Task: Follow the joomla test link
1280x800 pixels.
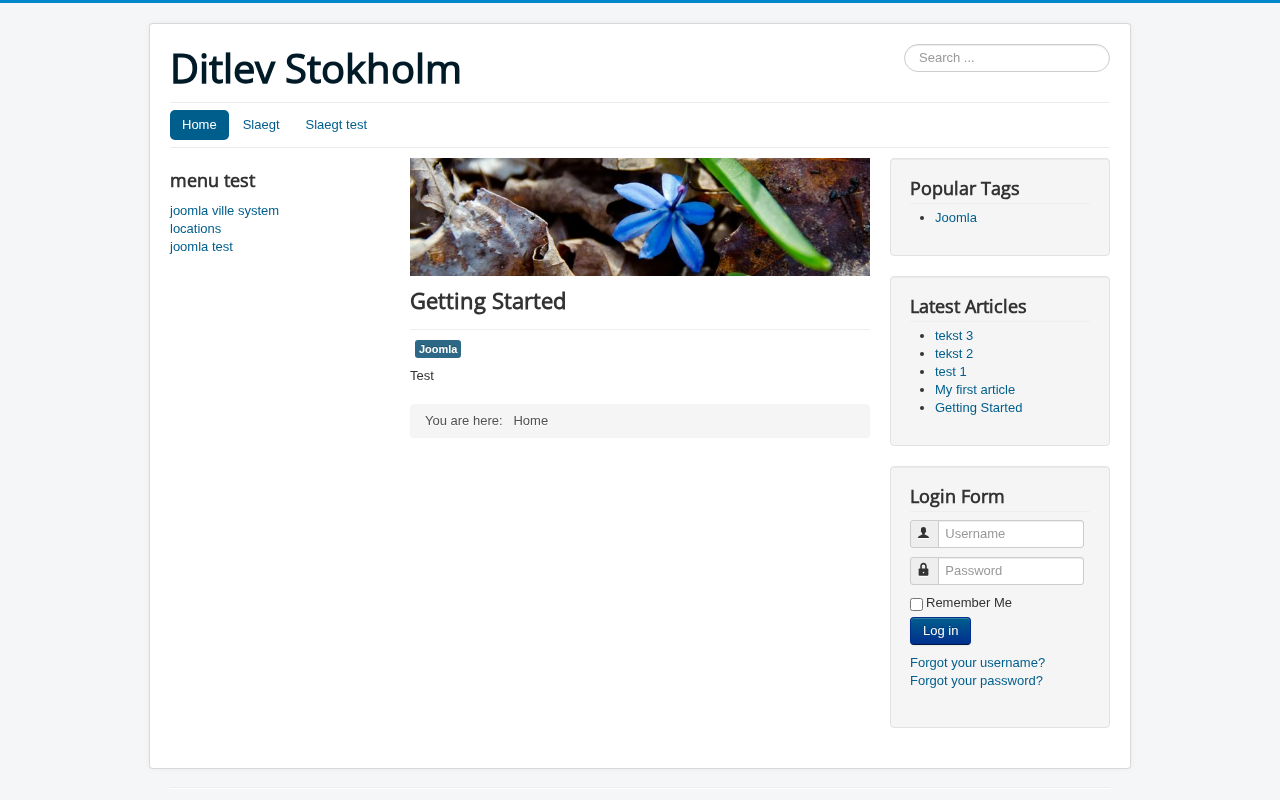Action: 201,247
